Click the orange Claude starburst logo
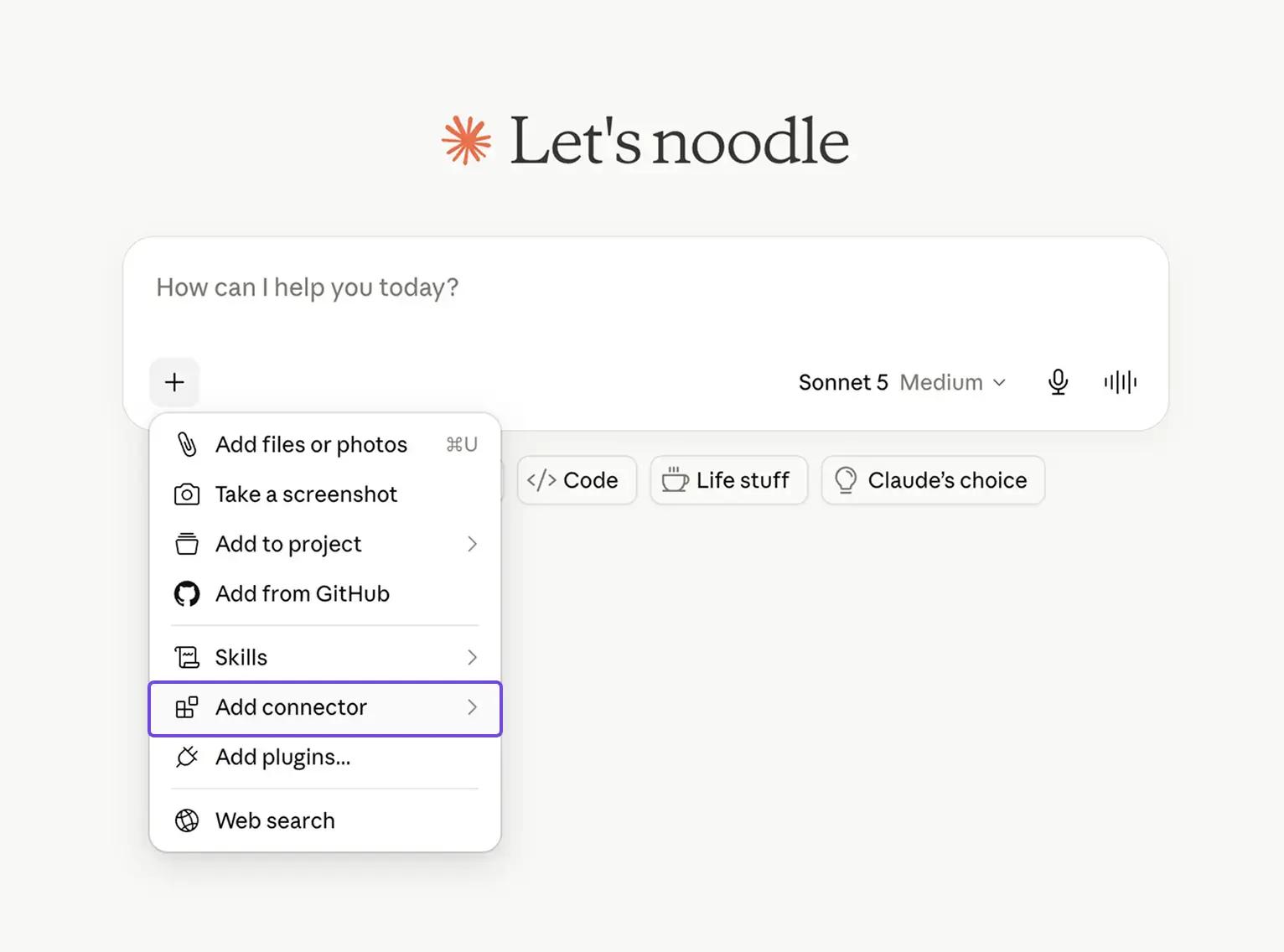1284x952 pixels. 466,140
